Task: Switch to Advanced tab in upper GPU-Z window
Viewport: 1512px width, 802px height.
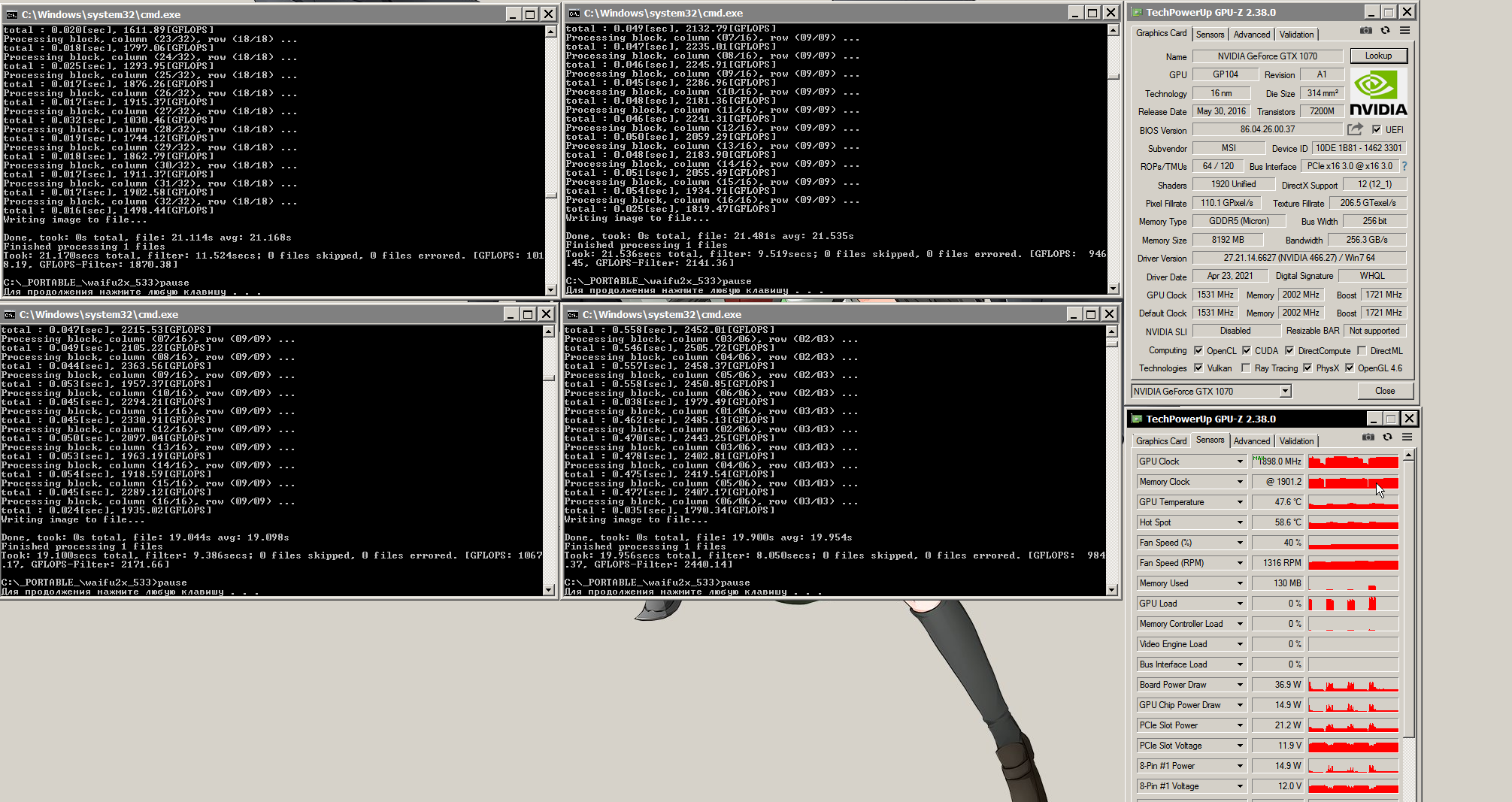Action: (x=1252, y=35)
